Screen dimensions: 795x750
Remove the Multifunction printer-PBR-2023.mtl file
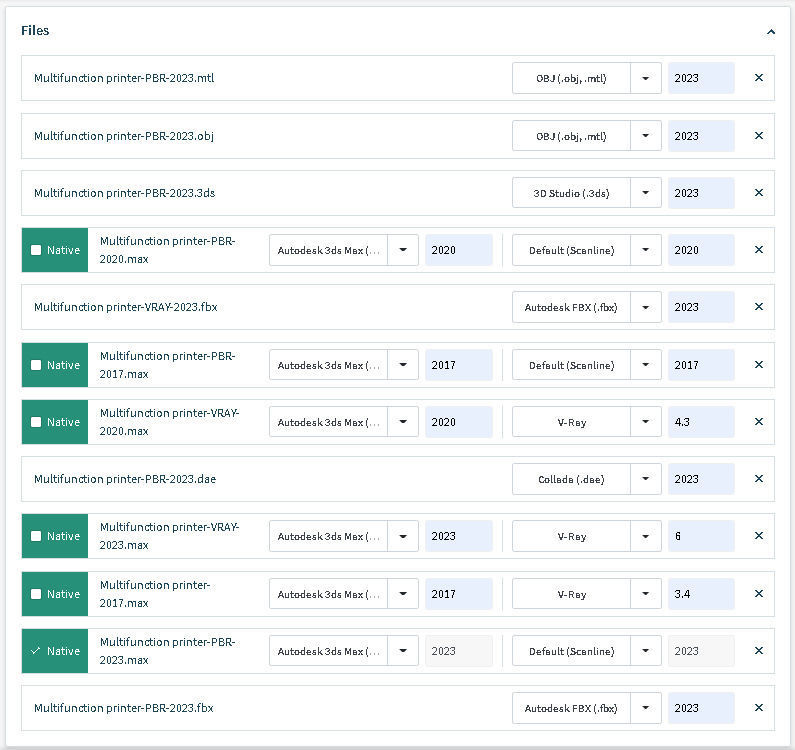click(x=759, y=78)
